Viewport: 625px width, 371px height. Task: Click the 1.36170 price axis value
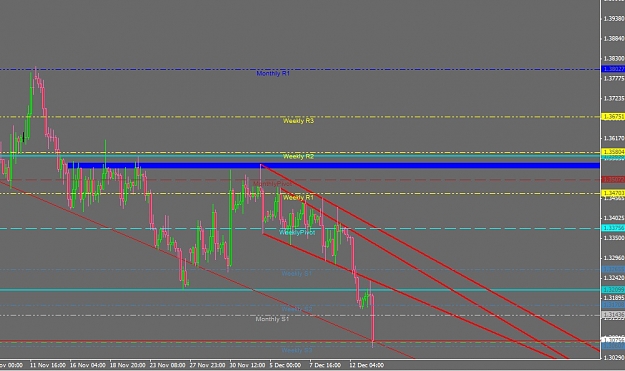point(614,138)
